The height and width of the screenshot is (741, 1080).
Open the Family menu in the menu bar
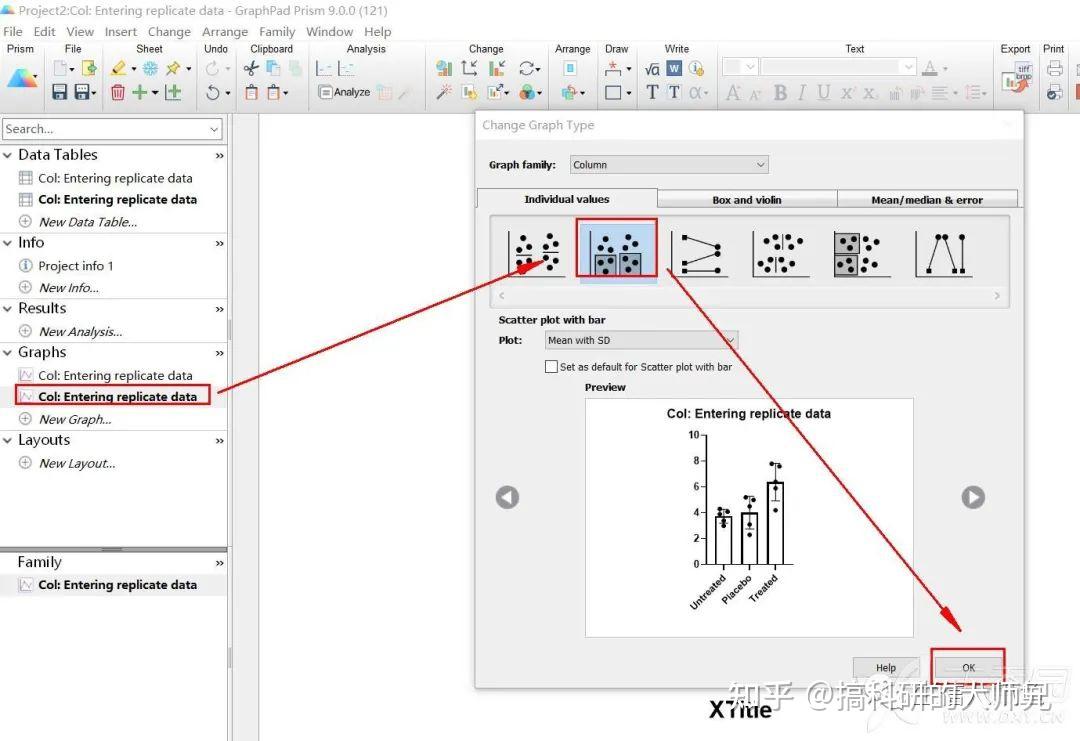(277, 31)
